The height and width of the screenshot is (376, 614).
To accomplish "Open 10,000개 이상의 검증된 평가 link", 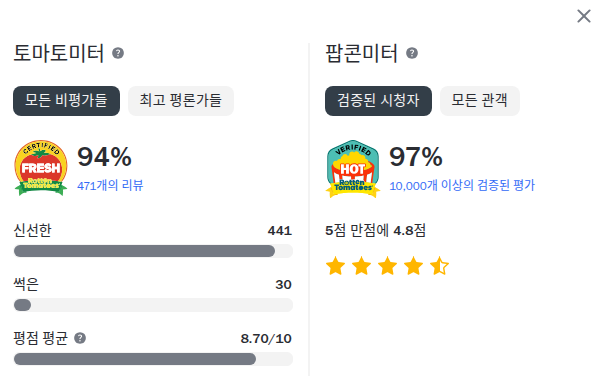I will coord(462,185).
